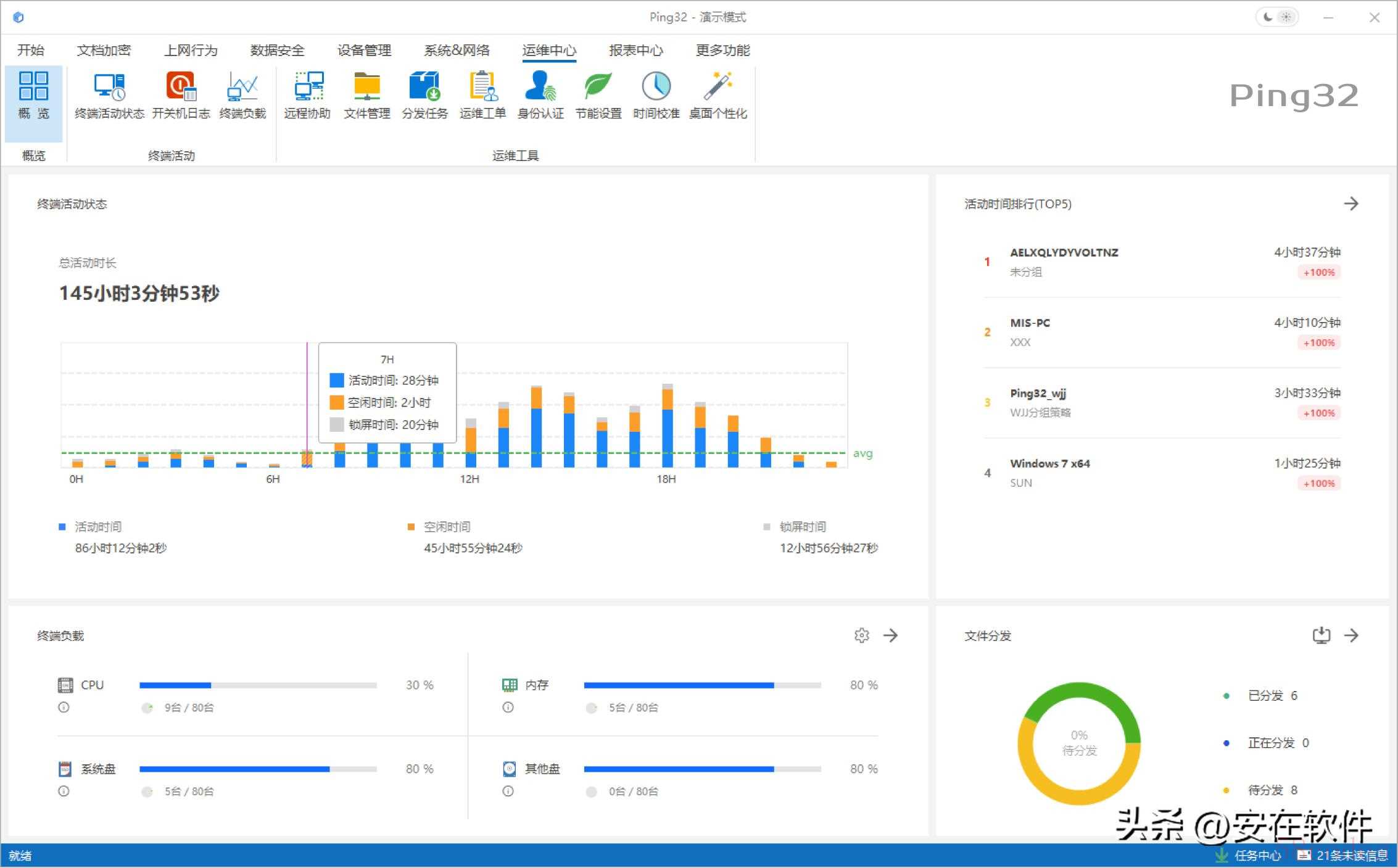Show info for 内存 load
The width and height of the screenshot is (1398, 868).
tap(508, 707)
